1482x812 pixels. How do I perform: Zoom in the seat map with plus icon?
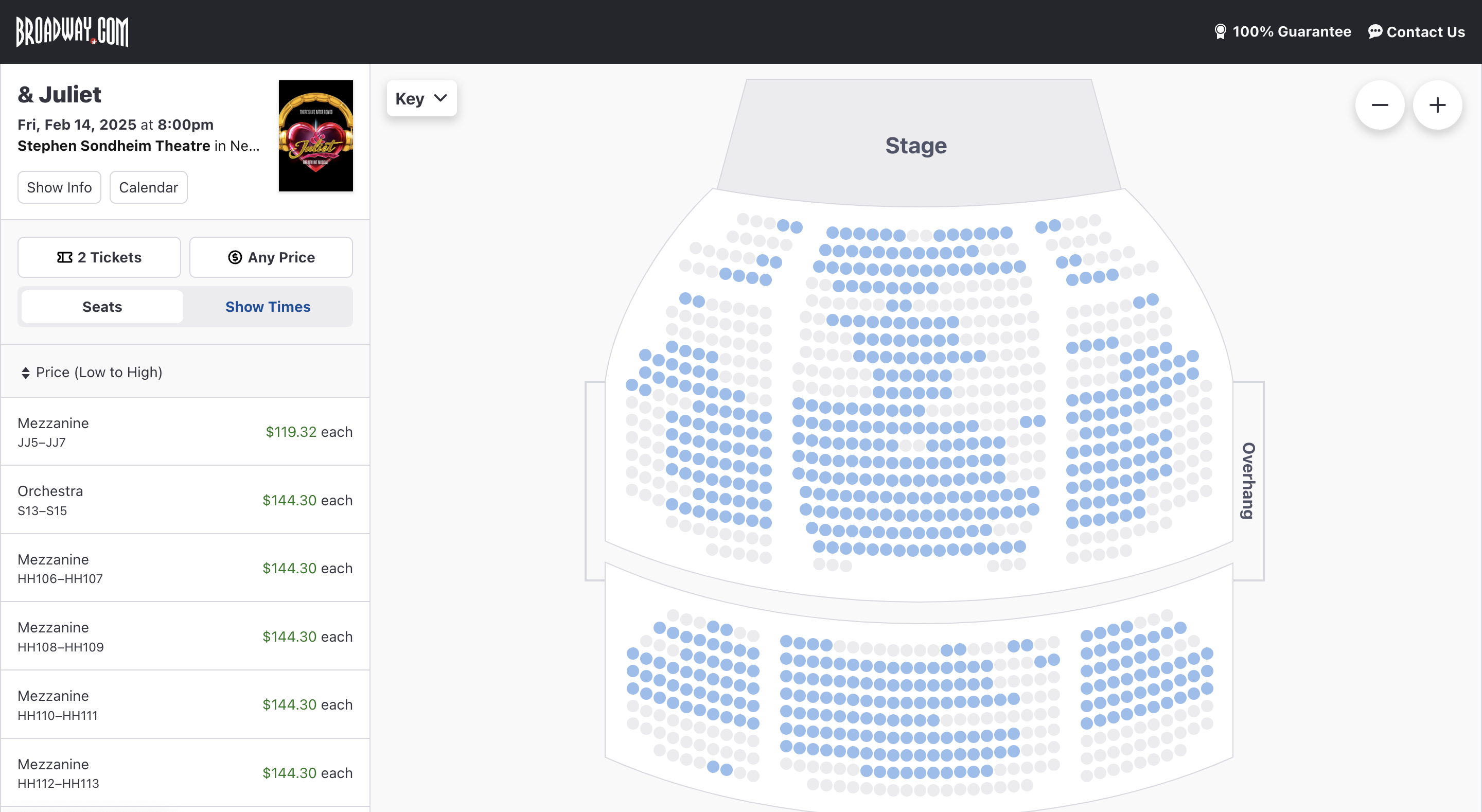(1437, 105)
